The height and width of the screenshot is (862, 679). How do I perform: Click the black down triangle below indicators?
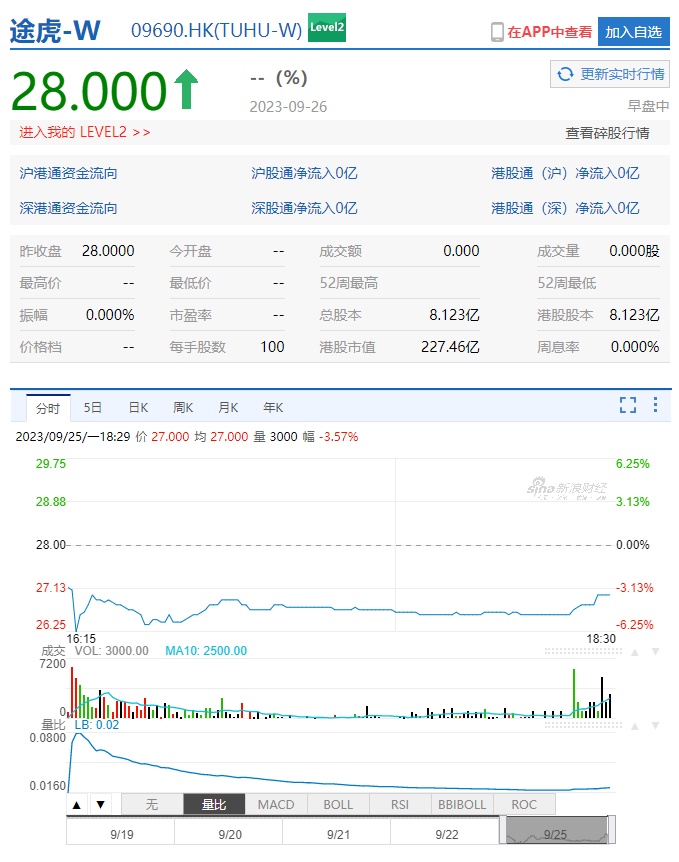coord(101,805)
